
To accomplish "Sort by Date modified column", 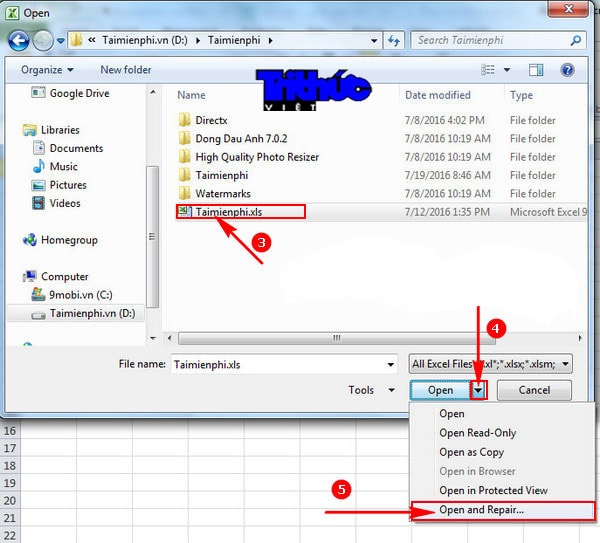I will tap(438, 95).
